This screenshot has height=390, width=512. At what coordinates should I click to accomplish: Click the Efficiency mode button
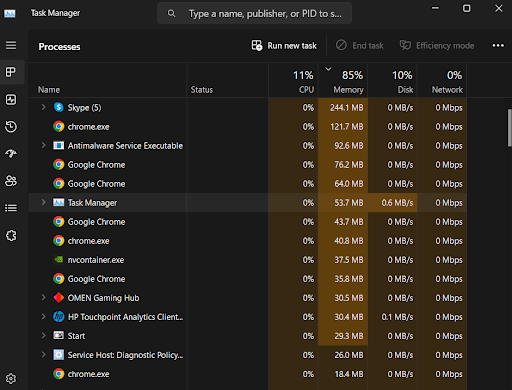(x=437, y=45)
